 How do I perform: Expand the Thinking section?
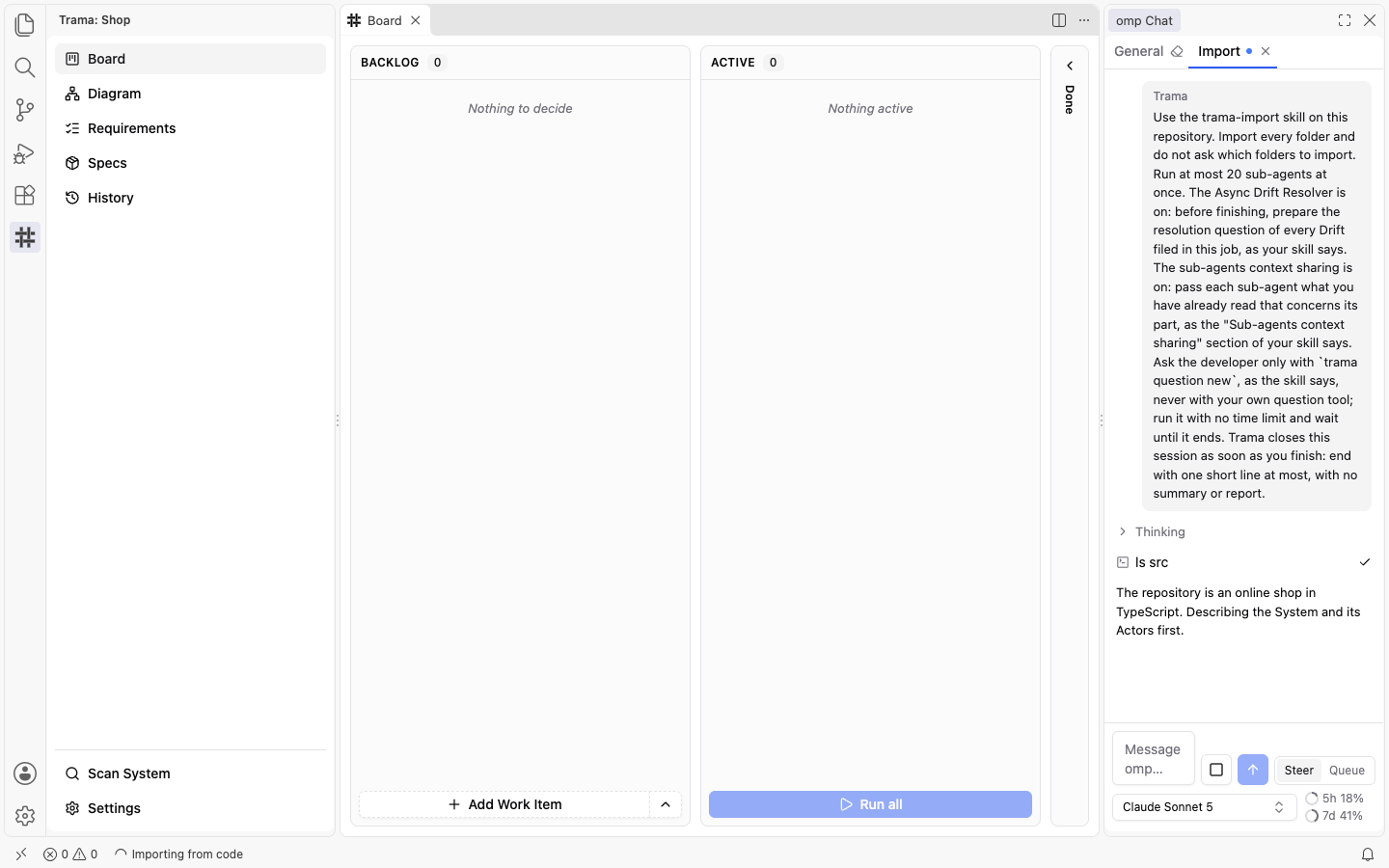(1152, 531)
